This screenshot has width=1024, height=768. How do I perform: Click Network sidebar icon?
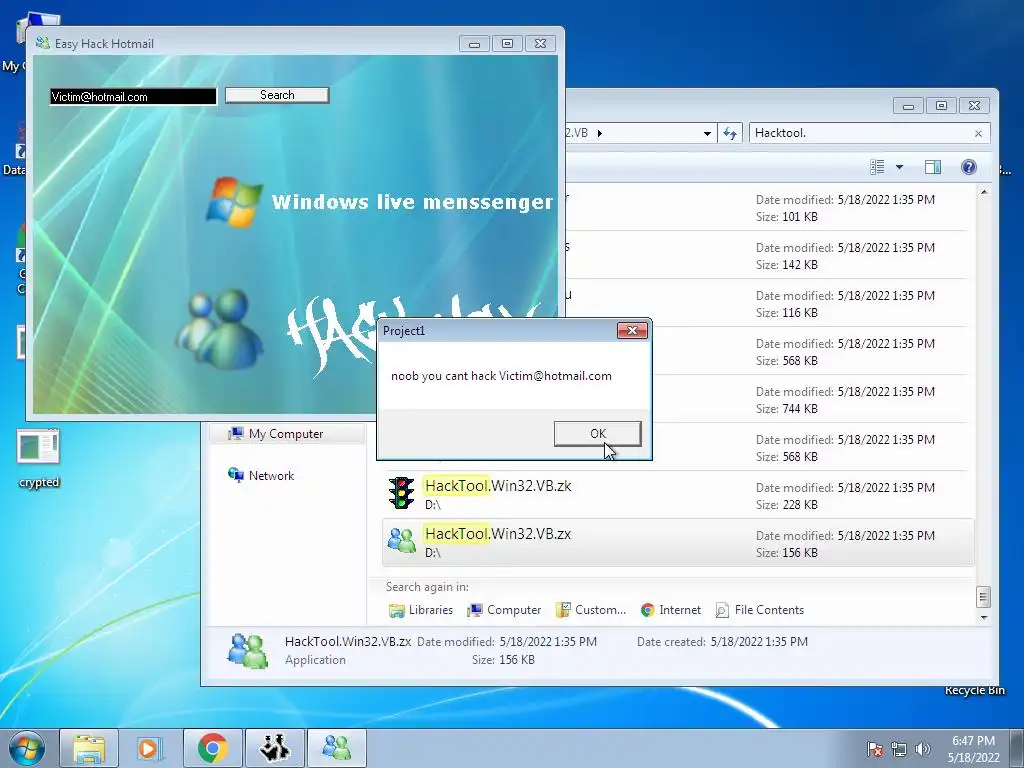point(235,475)
